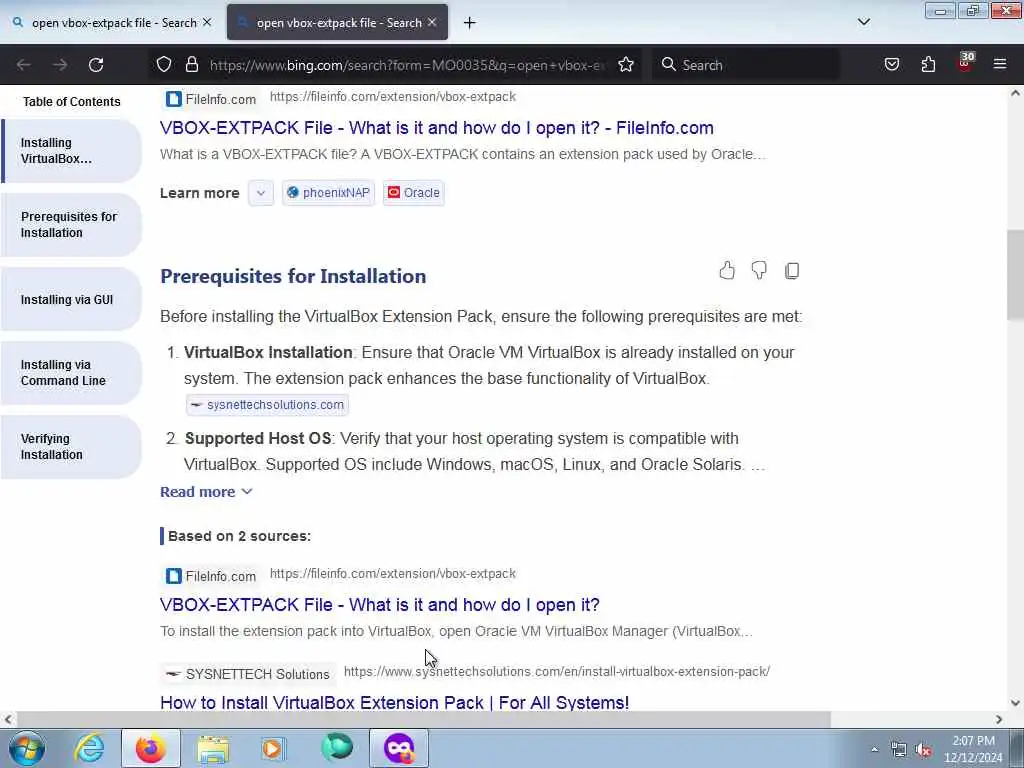1024x768 pixels.
Task: Save page to Pocket
Action: [x=891, y=64]
